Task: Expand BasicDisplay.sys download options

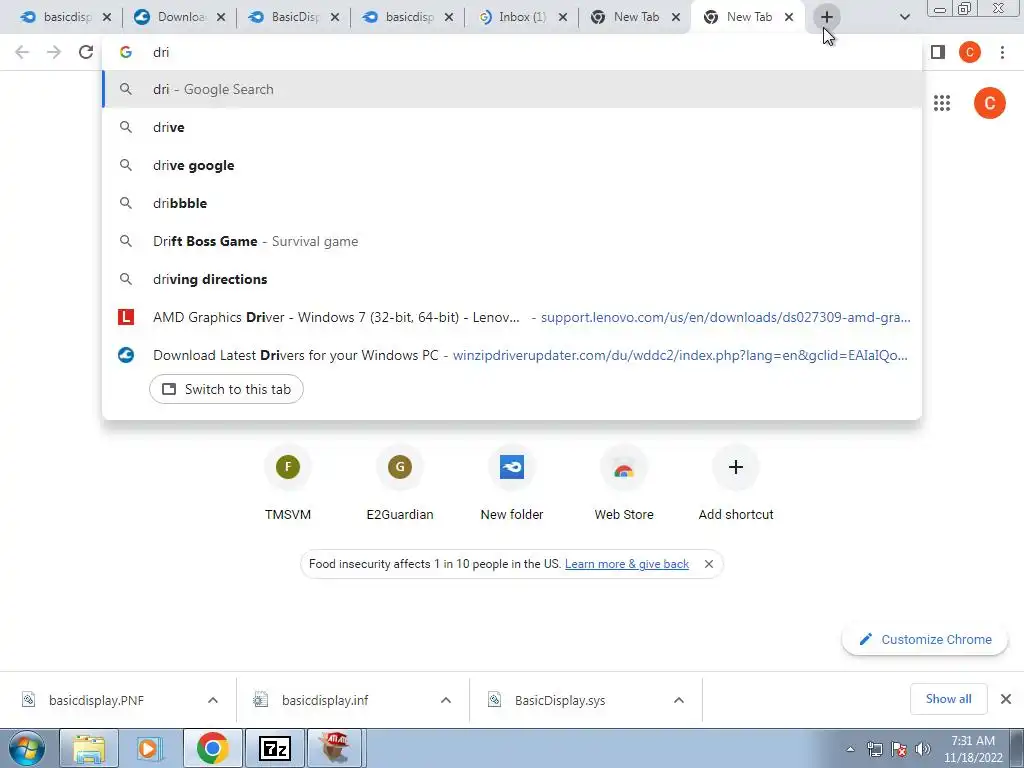Action: tap(679, 700)
